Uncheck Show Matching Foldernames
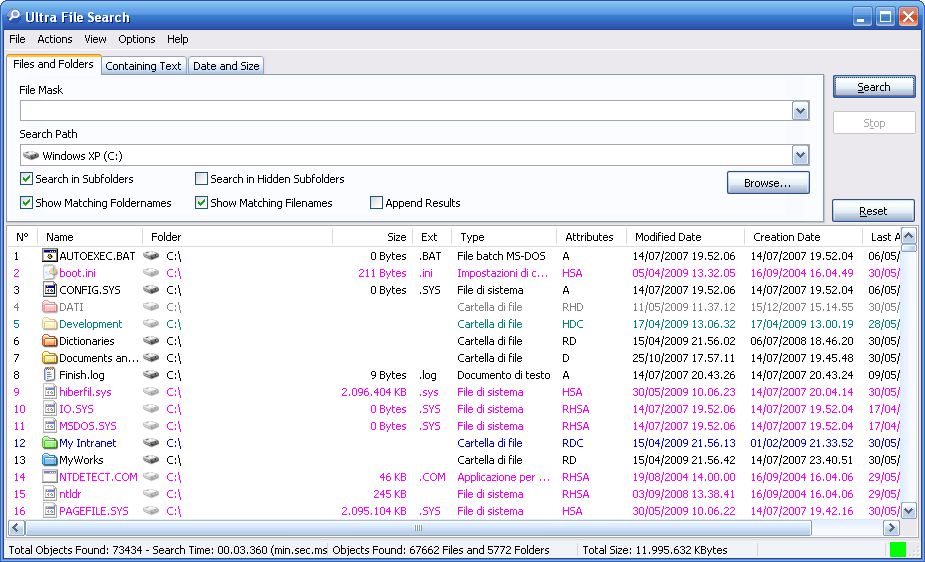The image size is (925, 562). click(27, 203)
